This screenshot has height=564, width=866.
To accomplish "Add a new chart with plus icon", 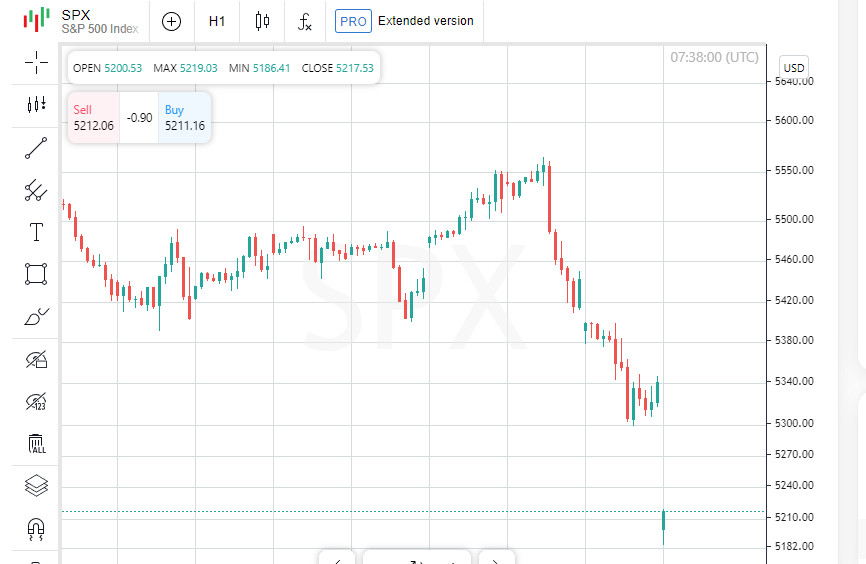I will point(172,21).
